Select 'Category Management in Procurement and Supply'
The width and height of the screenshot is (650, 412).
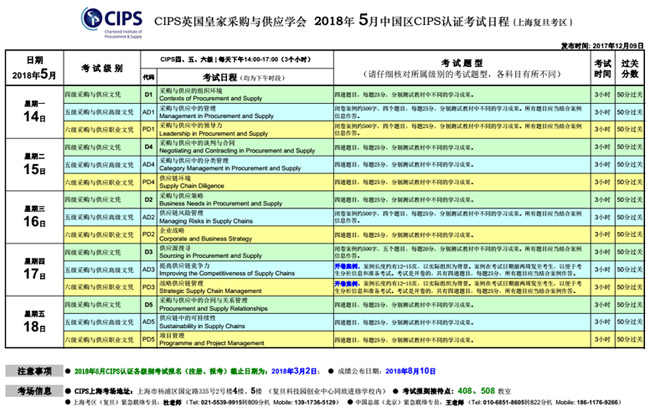click(230, 168)
